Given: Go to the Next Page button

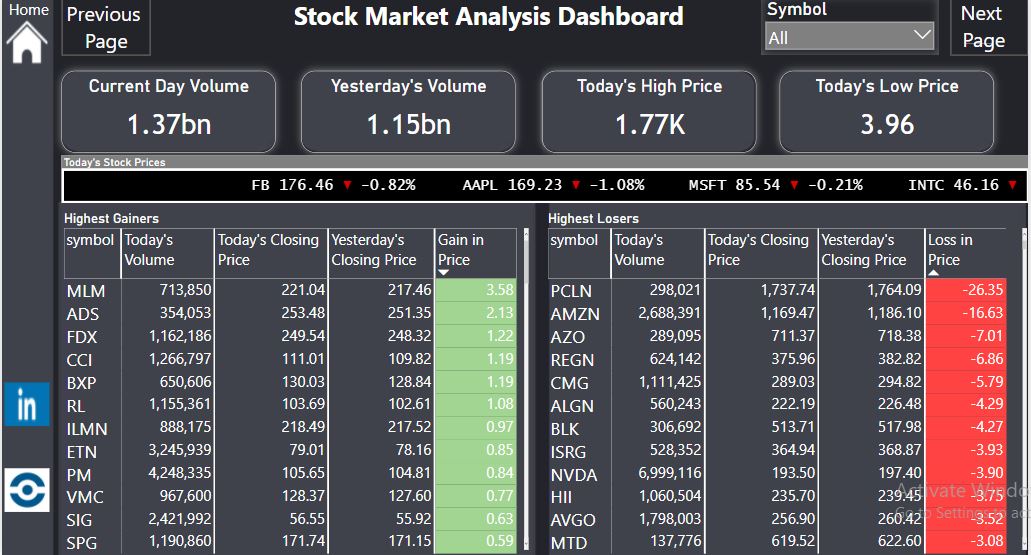Looking at the screenshot, I should click(x=986, y=28).
